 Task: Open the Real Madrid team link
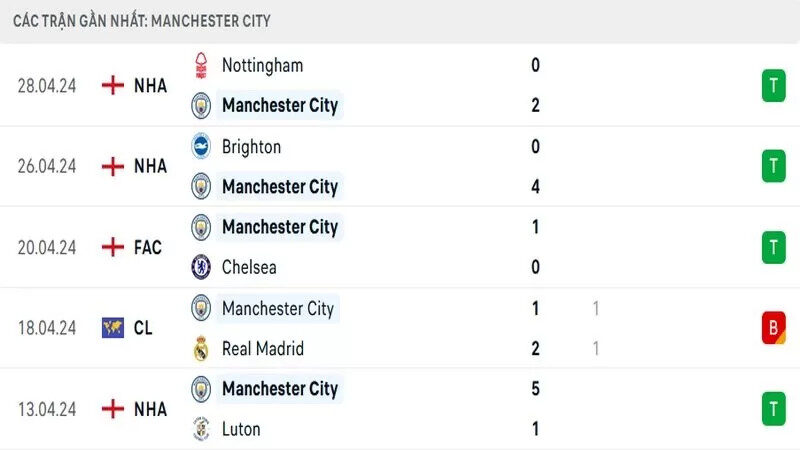(262, 348)
